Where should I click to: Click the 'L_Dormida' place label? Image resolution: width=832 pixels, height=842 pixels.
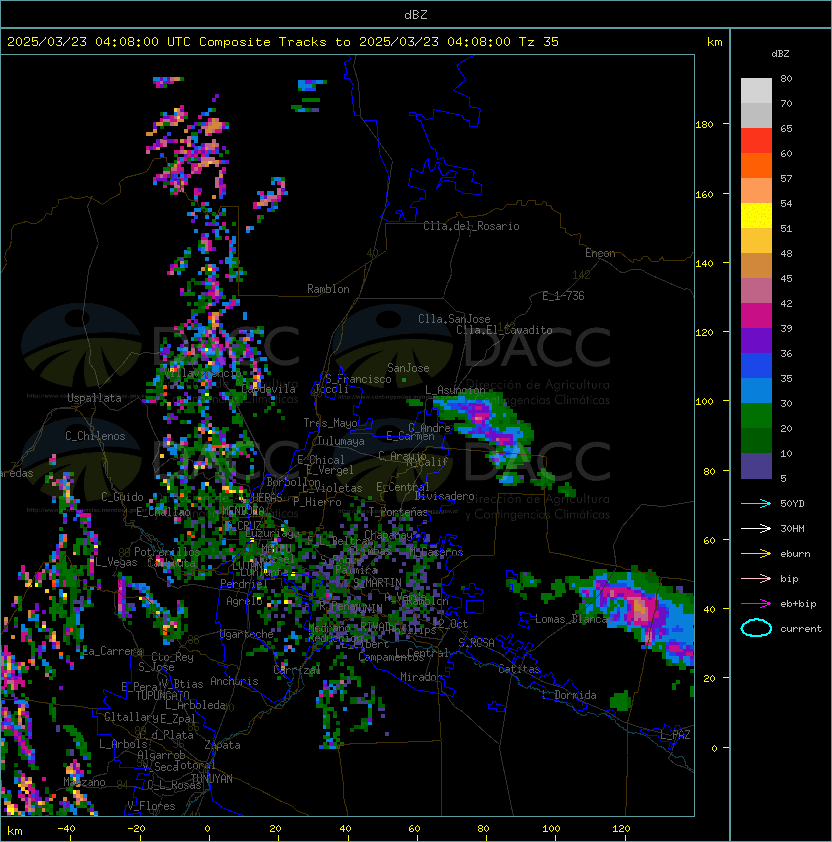click(x=569, y=695)
